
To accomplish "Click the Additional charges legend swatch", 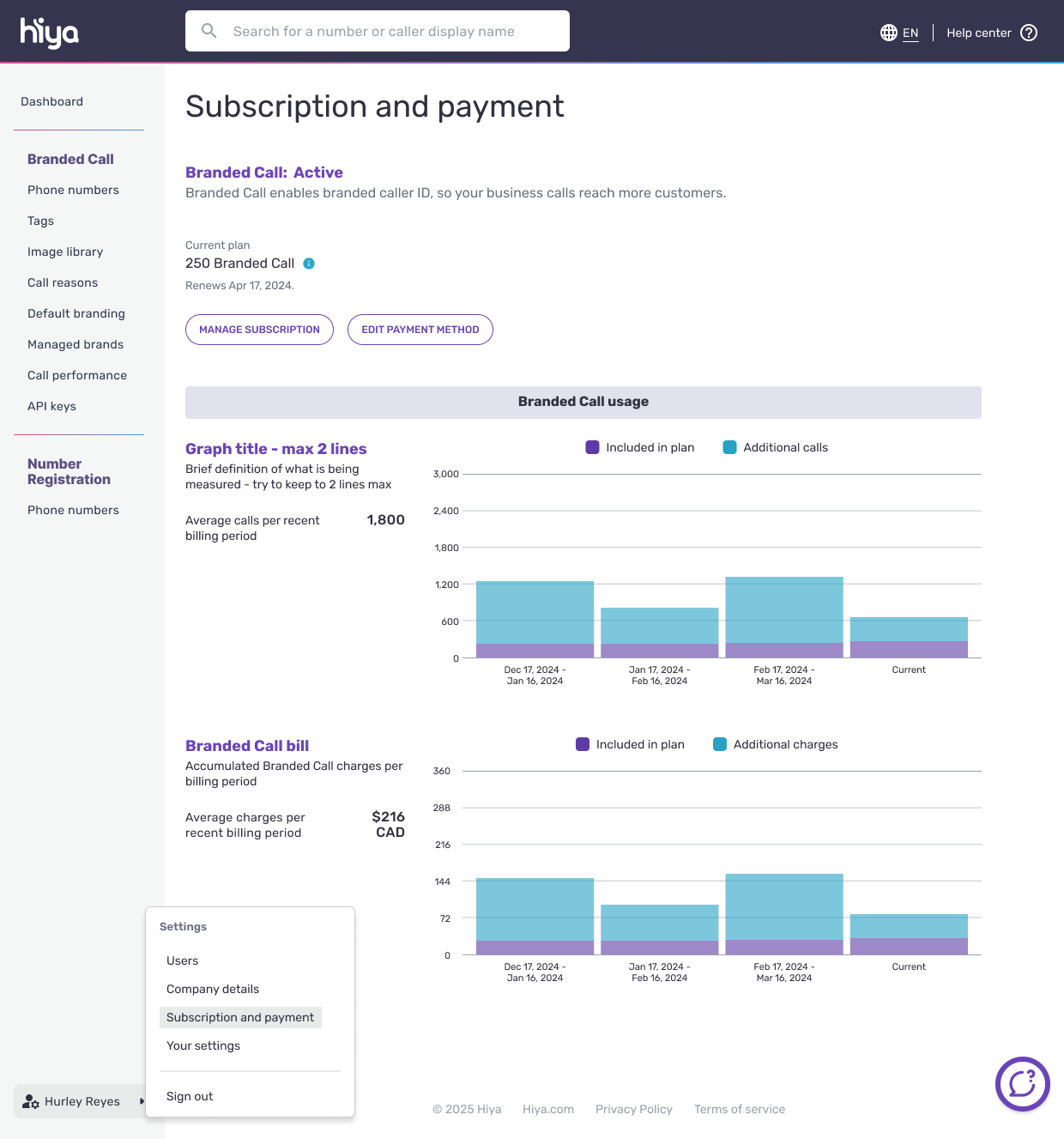I will coord(720,744).
